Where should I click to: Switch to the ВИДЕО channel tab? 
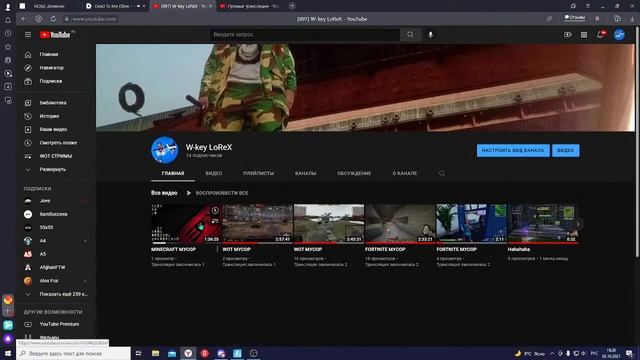pos(214,173)
